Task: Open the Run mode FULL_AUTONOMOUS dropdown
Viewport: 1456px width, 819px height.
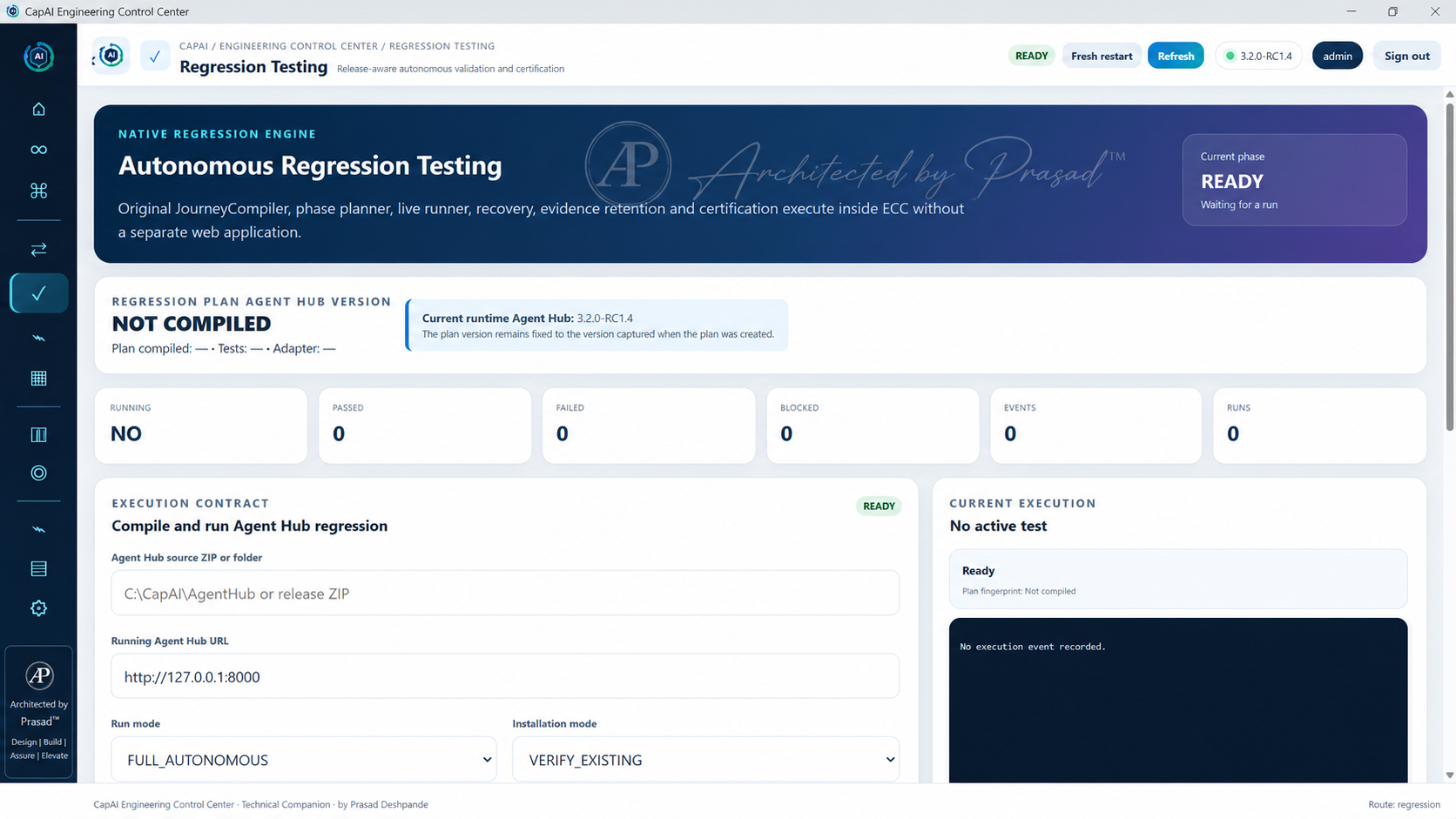Action: [x=304, y=760]
